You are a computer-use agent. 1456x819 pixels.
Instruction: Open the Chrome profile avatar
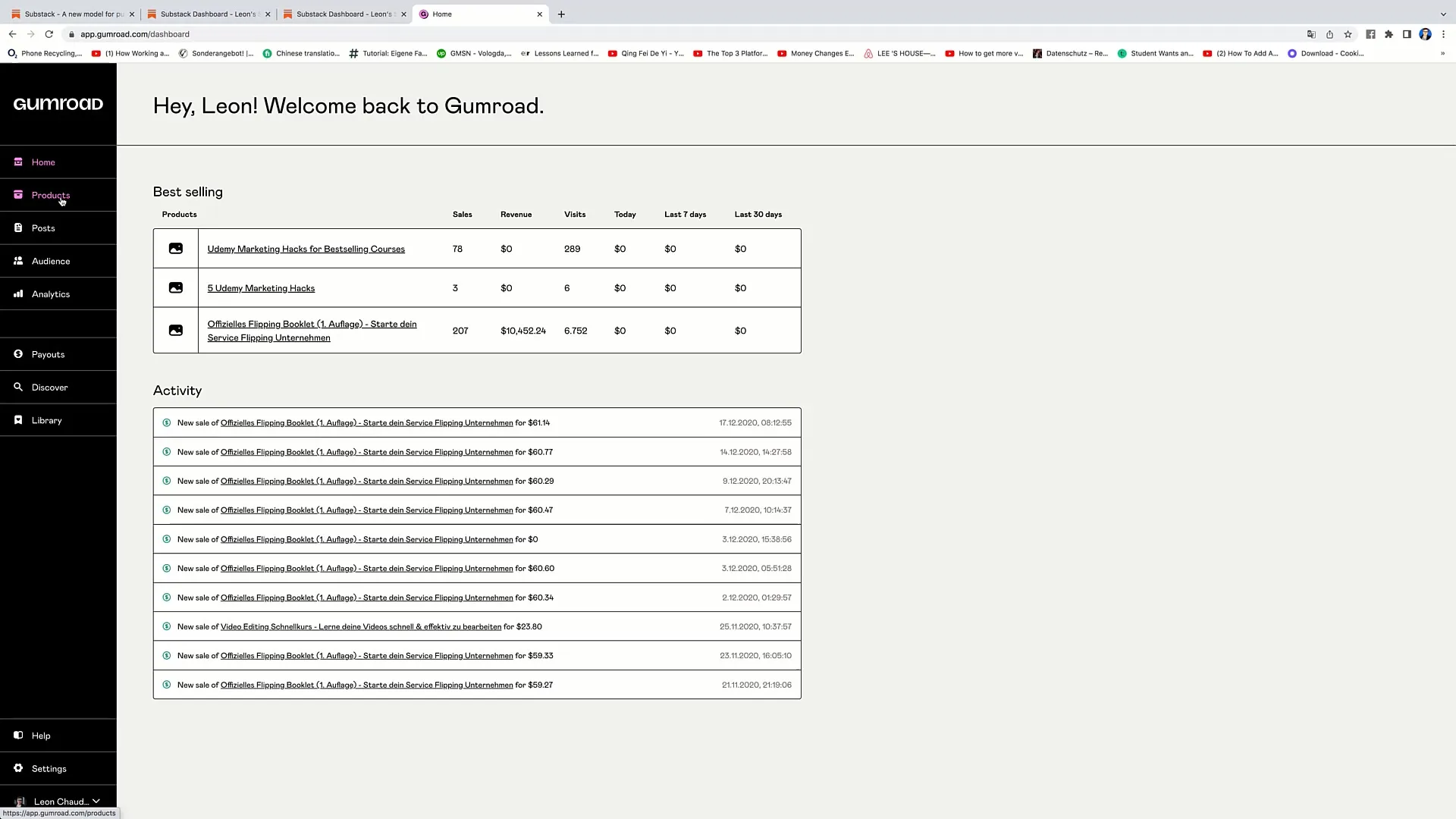click(x=1425, y=34)
